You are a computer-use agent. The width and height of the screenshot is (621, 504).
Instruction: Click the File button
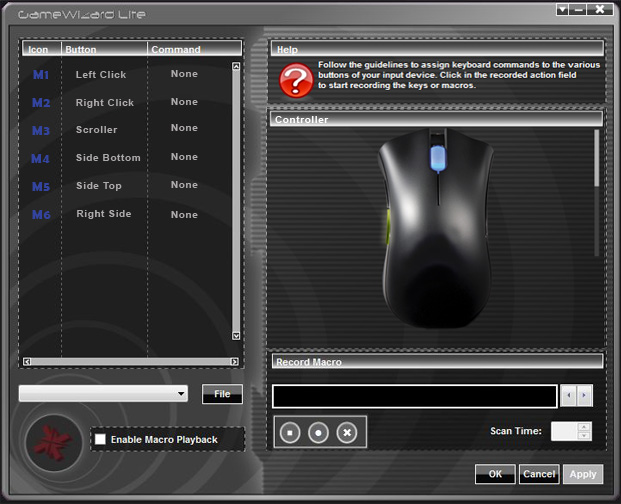[222, 394]
